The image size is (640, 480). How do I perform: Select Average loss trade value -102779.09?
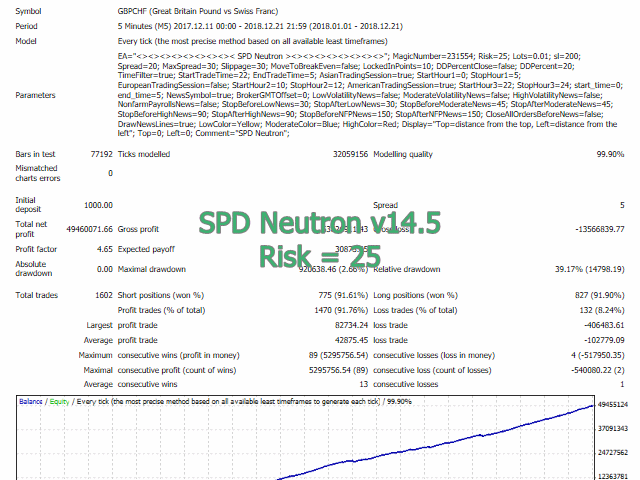coord(604,340)
